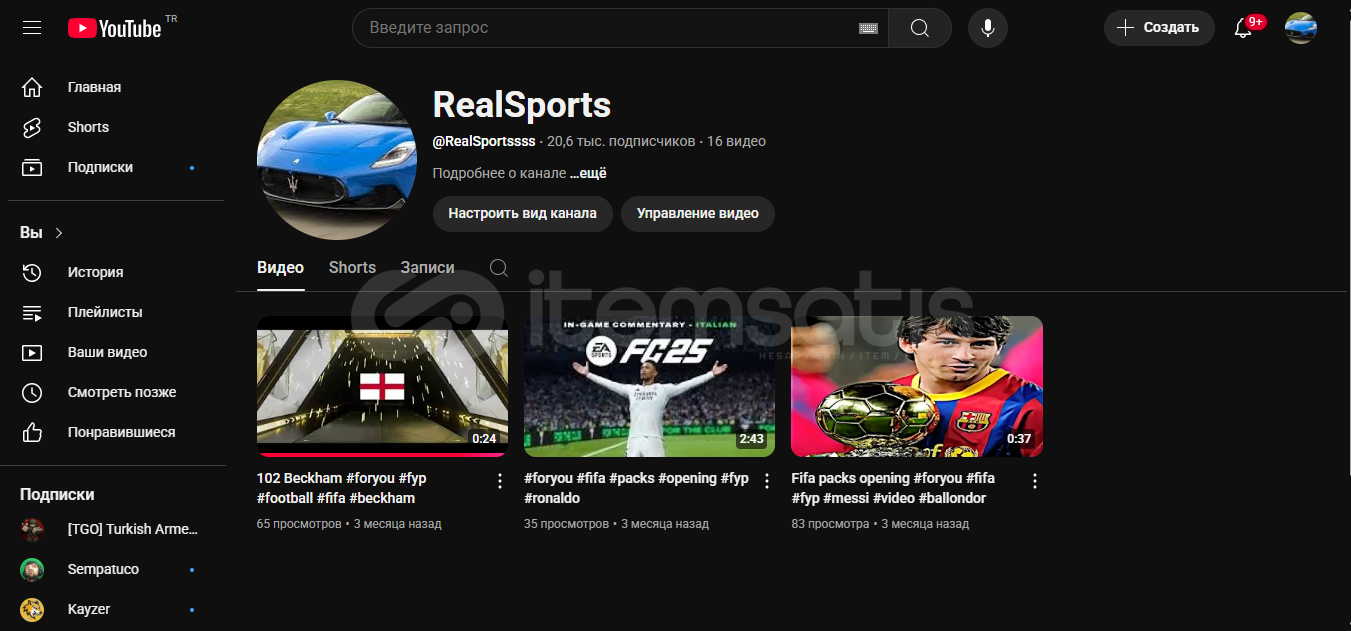
Task: Click the Понравившиеся thumbs-up icon
Action: coord(32,432)
